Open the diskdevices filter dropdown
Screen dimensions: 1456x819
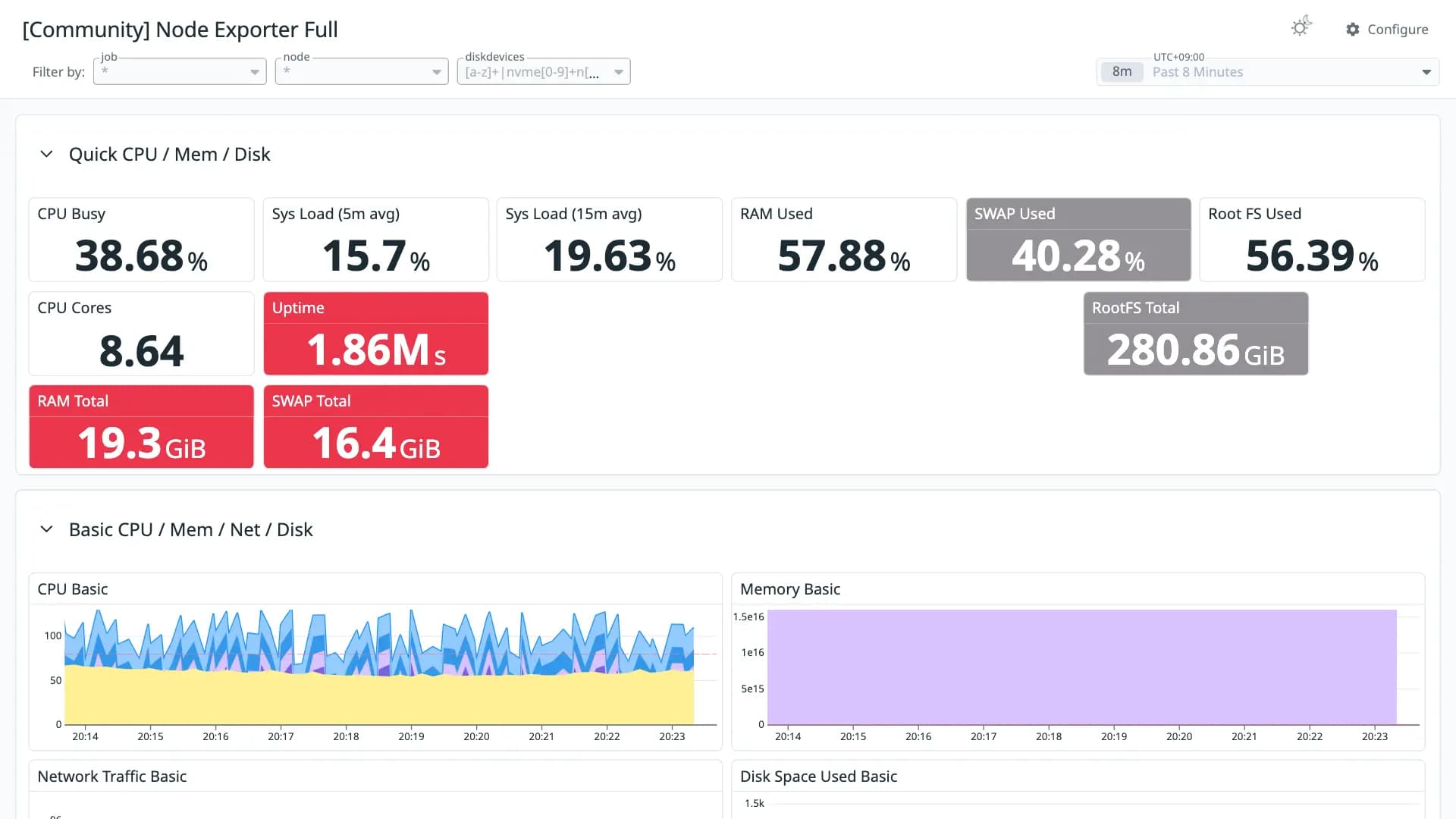click(x=544, y=71)
